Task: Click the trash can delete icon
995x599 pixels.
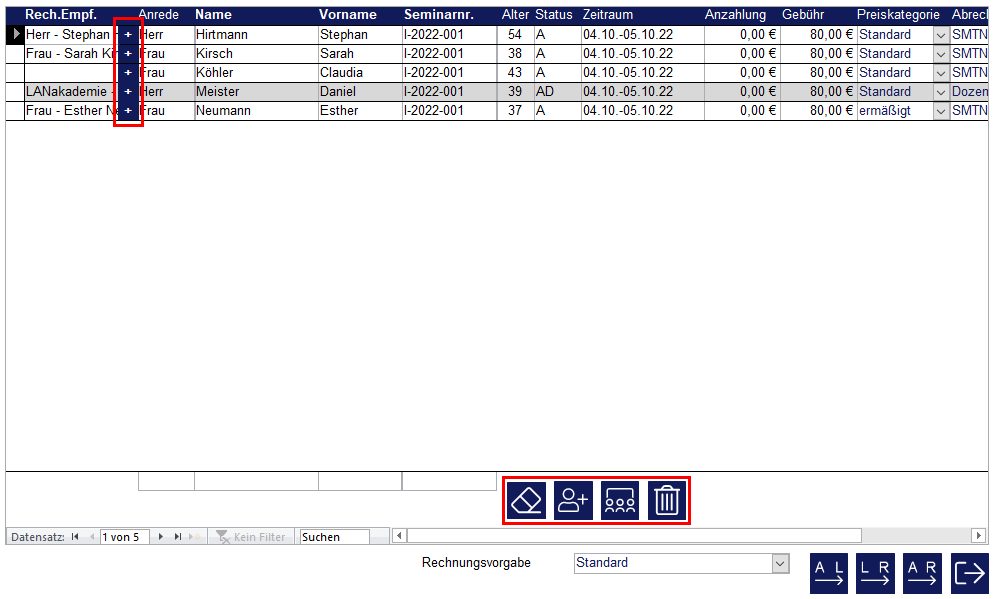Action: tap(667, 500)
